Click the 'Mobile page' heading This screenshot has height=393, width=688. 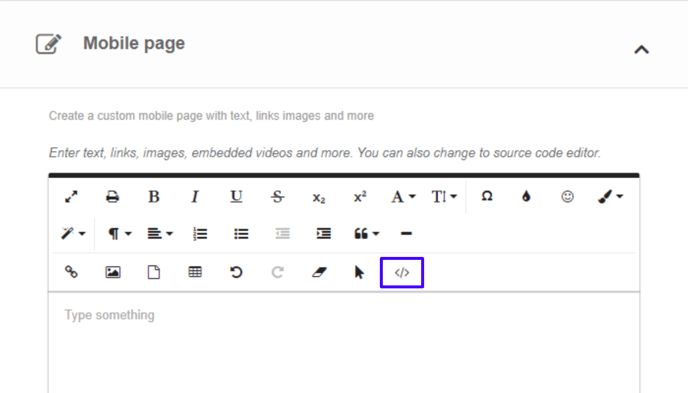click(134, 43)
